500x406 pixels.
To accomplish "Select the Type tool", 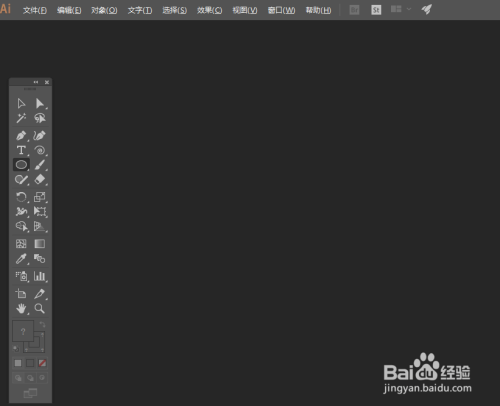I will coord(21,150).
